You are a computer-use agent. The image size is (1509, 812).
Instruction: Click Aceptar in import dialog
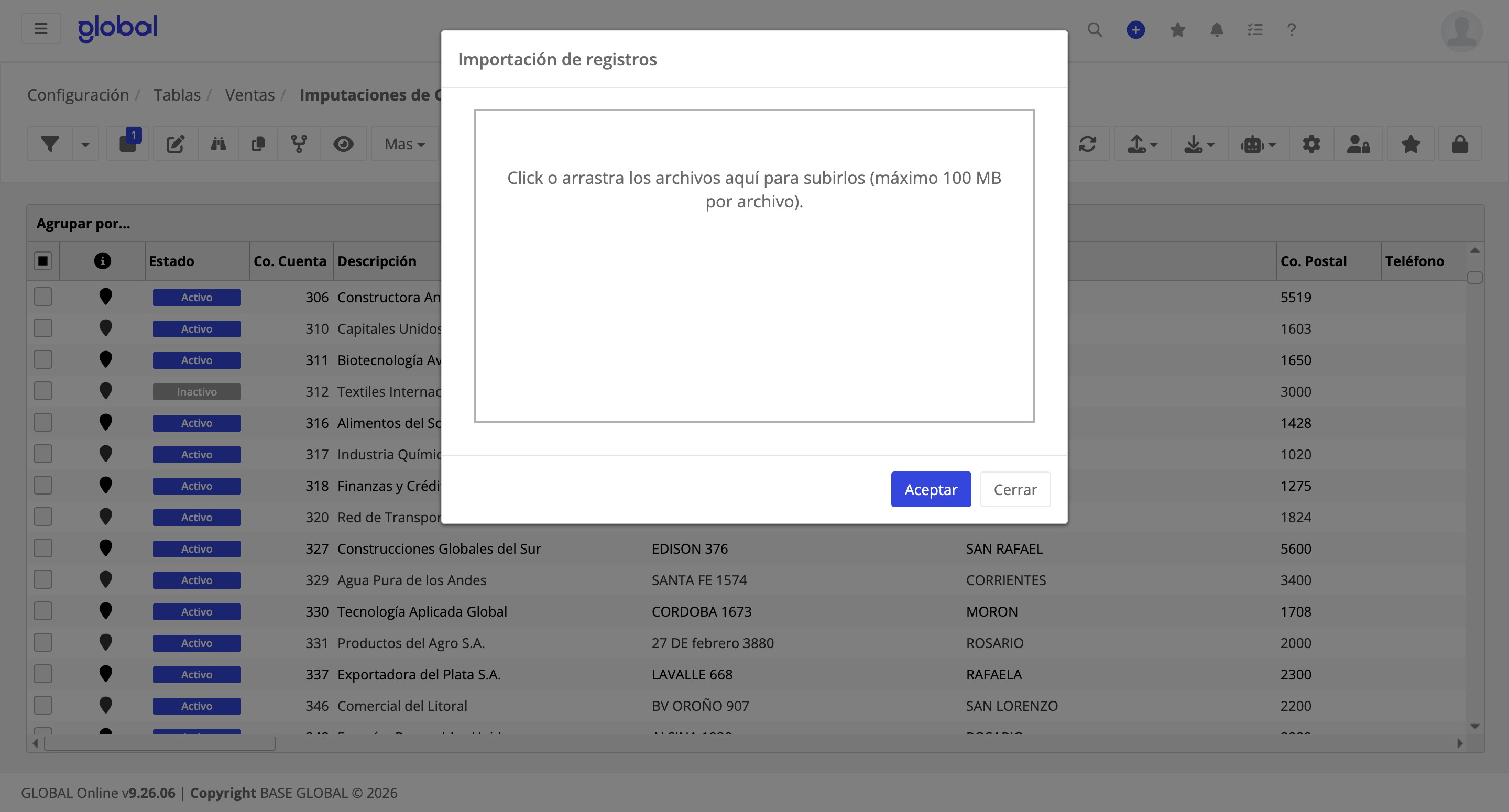930,489
